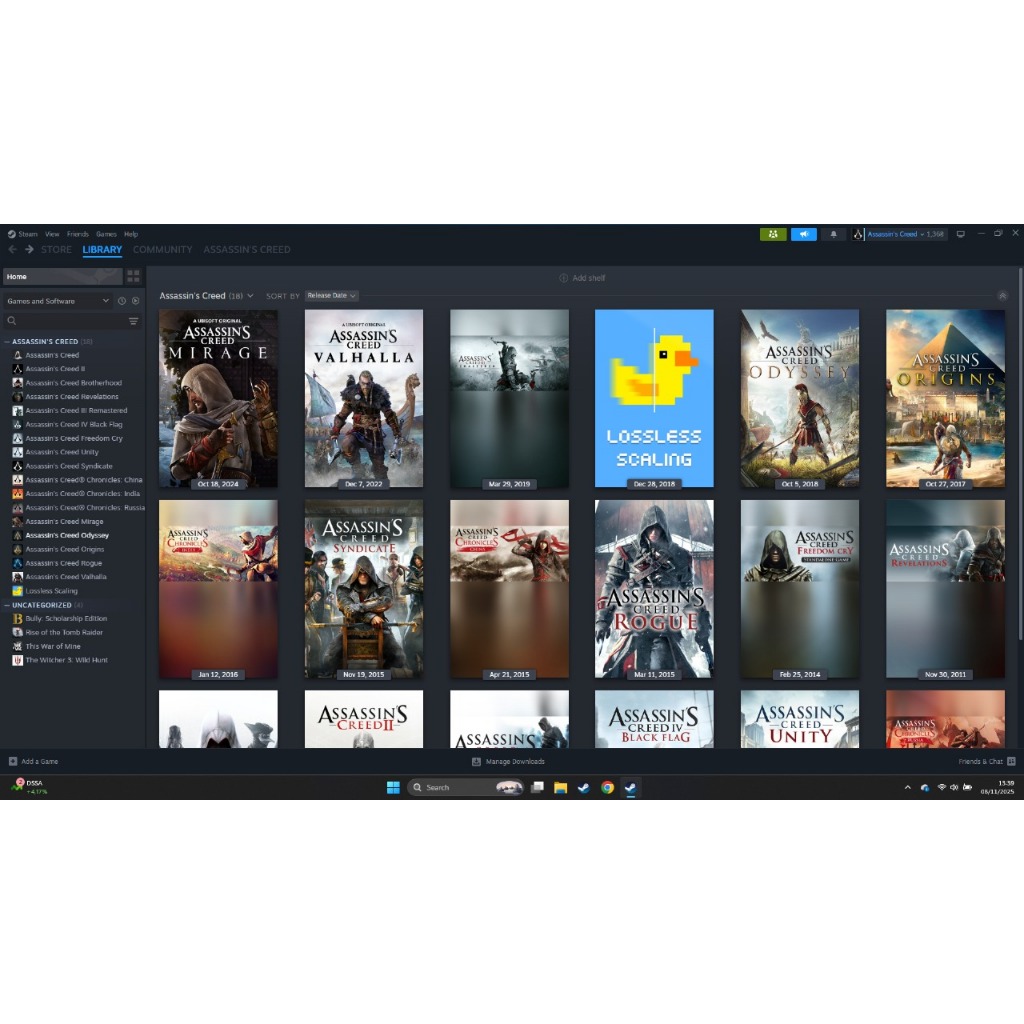Click the Add a Game plus icon
Image resolution: width=1024 pixels, height=1024 pixels.
(x=13, y=761)
